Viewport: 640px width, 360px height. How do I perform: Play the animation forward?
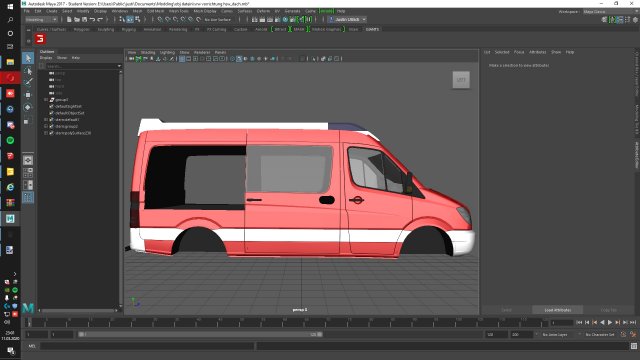(x=610, y=322)
